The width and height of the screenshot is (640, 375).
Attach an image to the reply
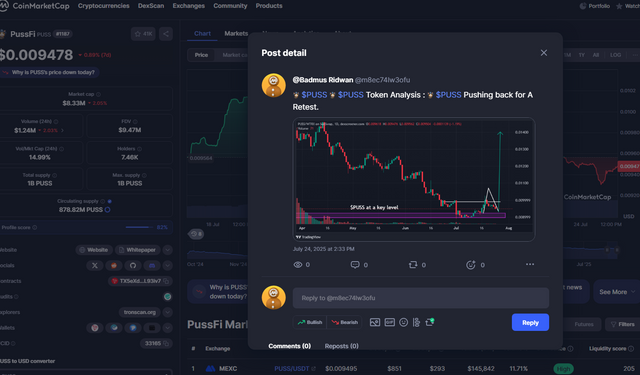coord(375,322)
